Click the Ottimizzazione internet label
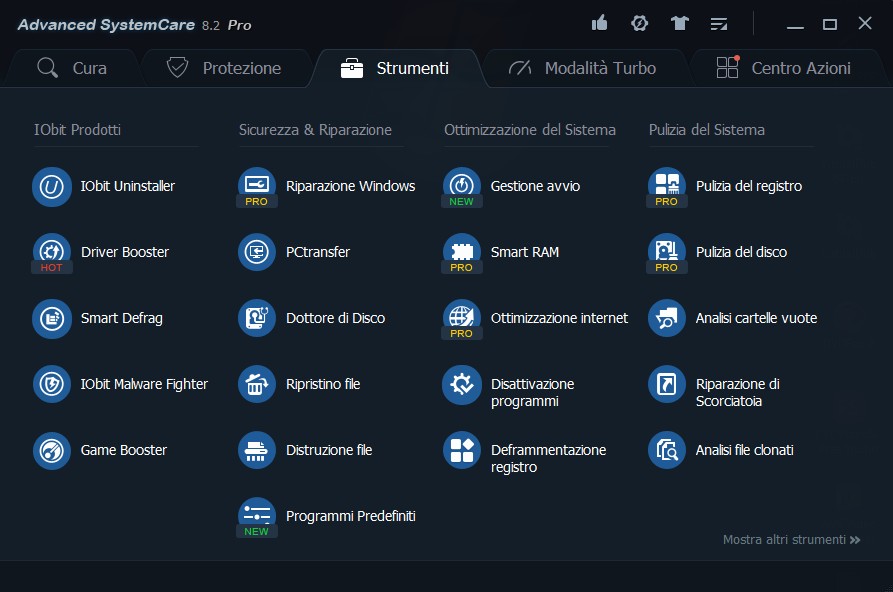The image size is (893, 592). (x=559, y=318)
